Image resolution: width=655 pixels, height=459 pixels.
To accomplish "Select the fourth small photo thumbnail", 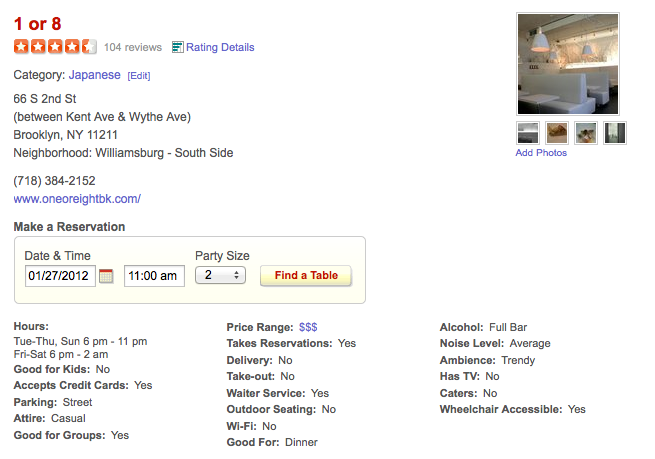I will click(x=615, y=133).
